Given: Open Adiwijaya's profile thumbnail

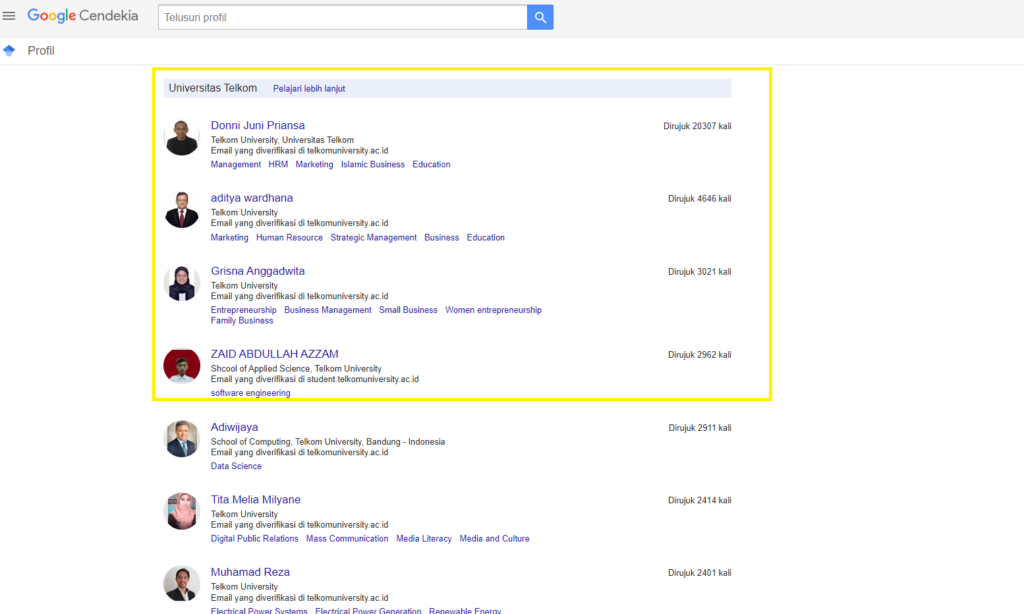Looking at the screenshot, I should tap(182, 439).
